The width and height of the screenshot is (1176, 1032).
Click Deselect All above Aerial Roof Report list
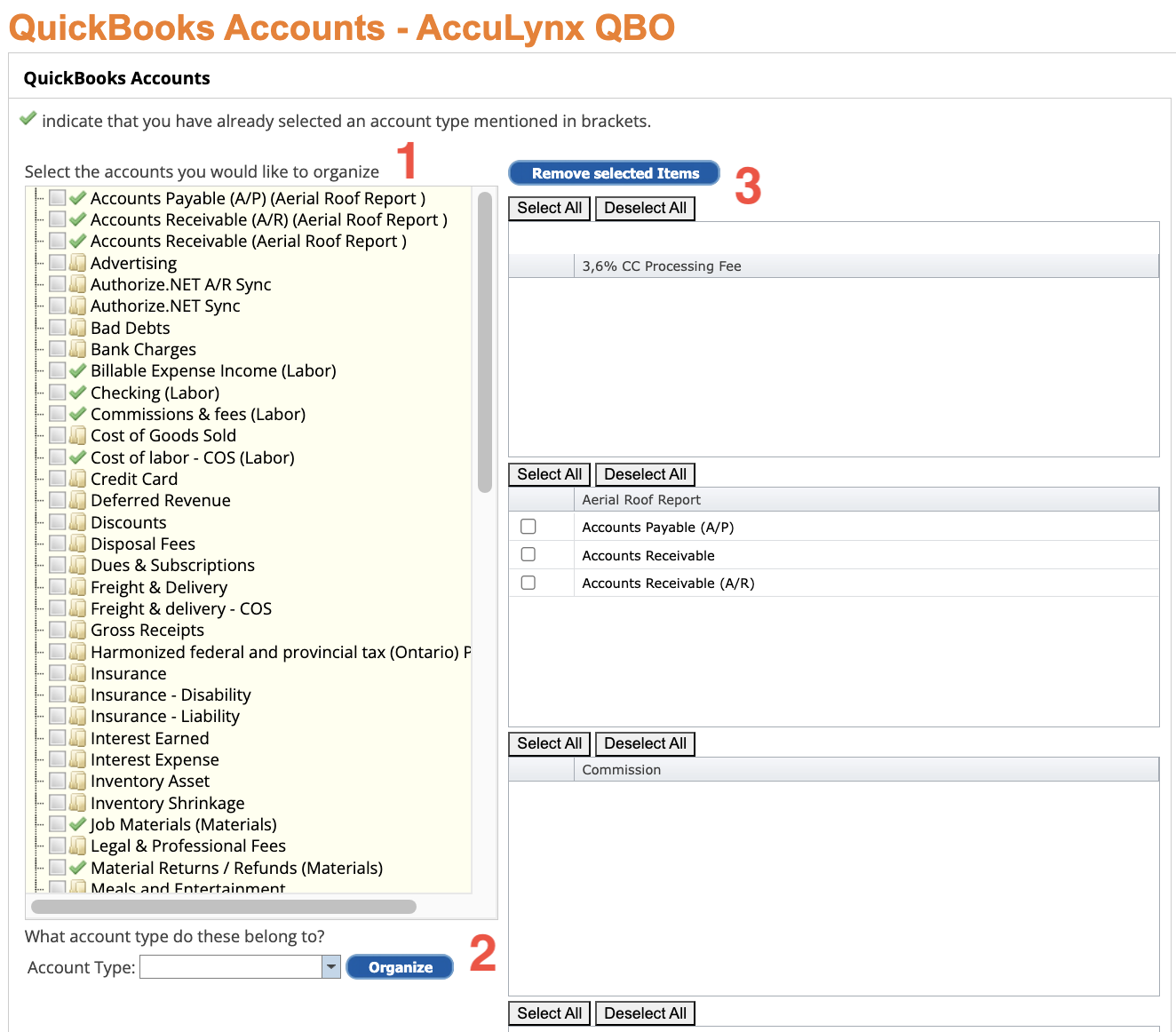[x=646, y=474]
